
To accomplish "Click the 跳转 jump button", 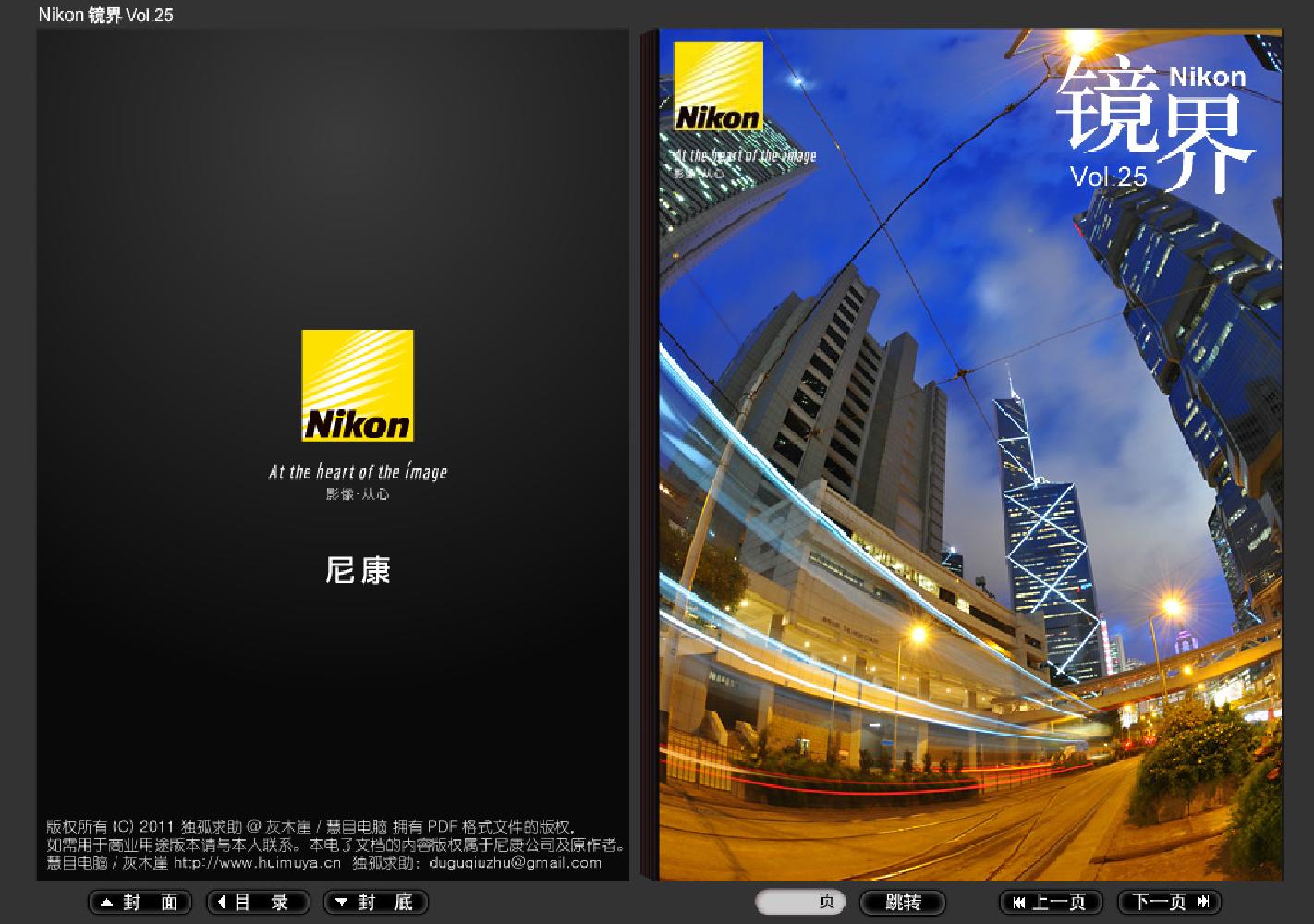I will [x=903, y=902].
